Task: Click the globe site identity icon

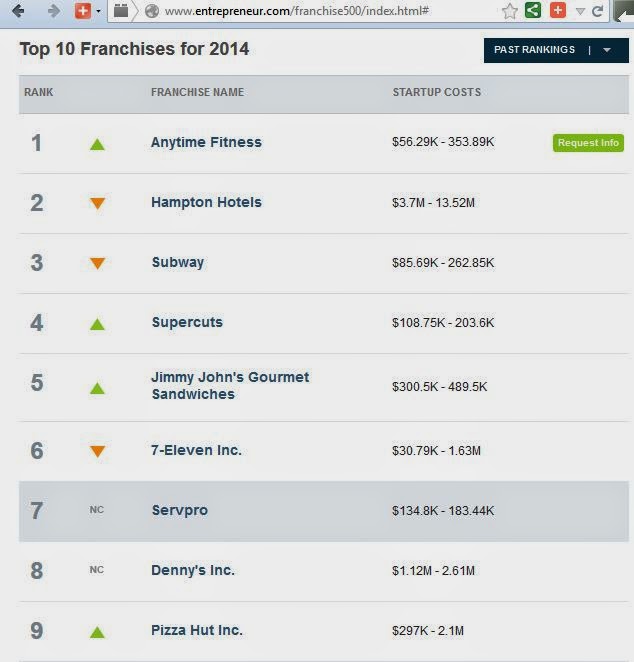Action: click(152, 11)
